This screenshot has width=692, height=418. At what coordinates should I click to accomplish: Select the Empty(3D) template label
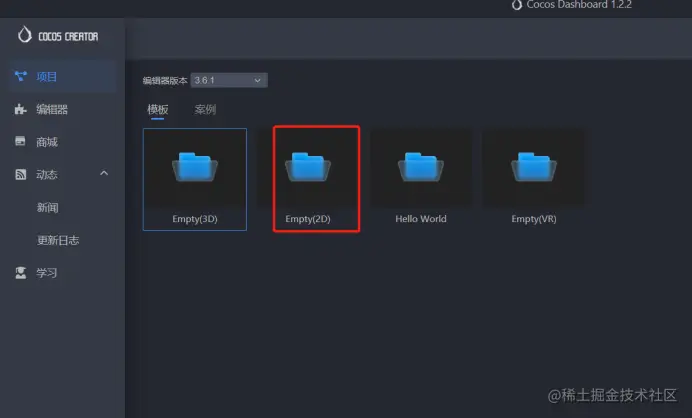pos(195,219)
